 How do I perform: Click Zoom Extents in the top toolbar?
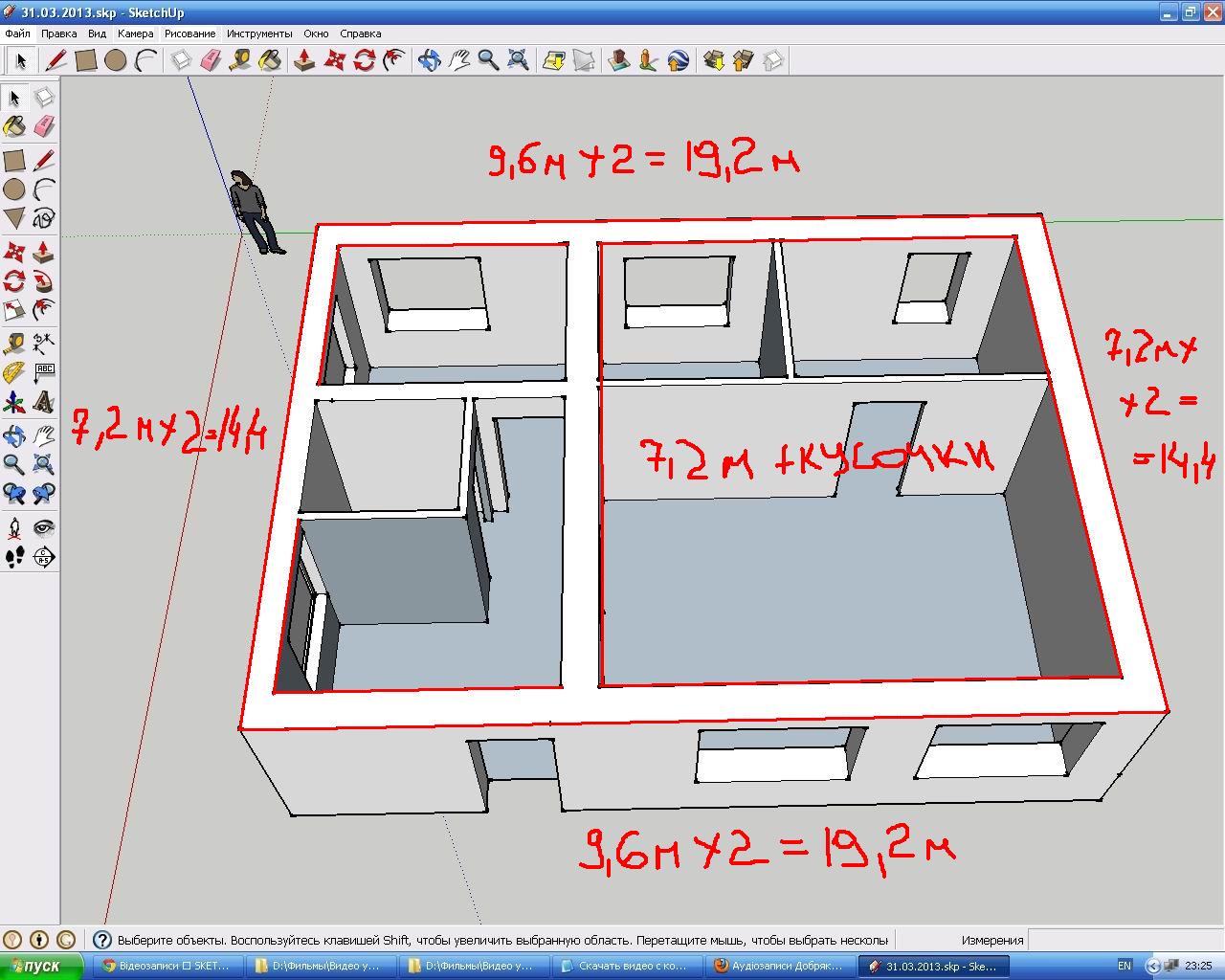518,61
